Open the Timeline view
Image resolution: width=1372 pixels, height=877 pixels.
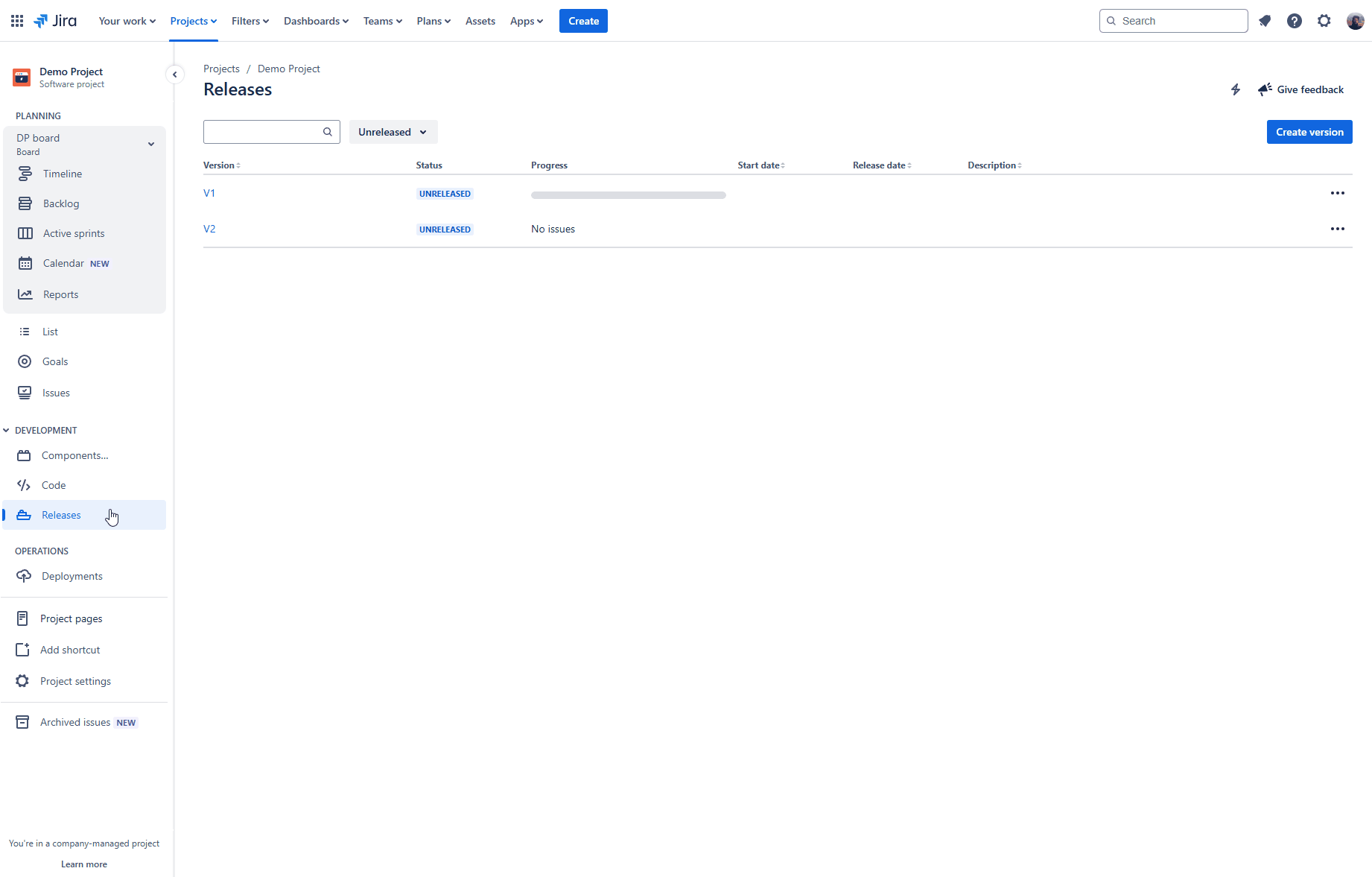pyautogui.click(x=63, y=173)
